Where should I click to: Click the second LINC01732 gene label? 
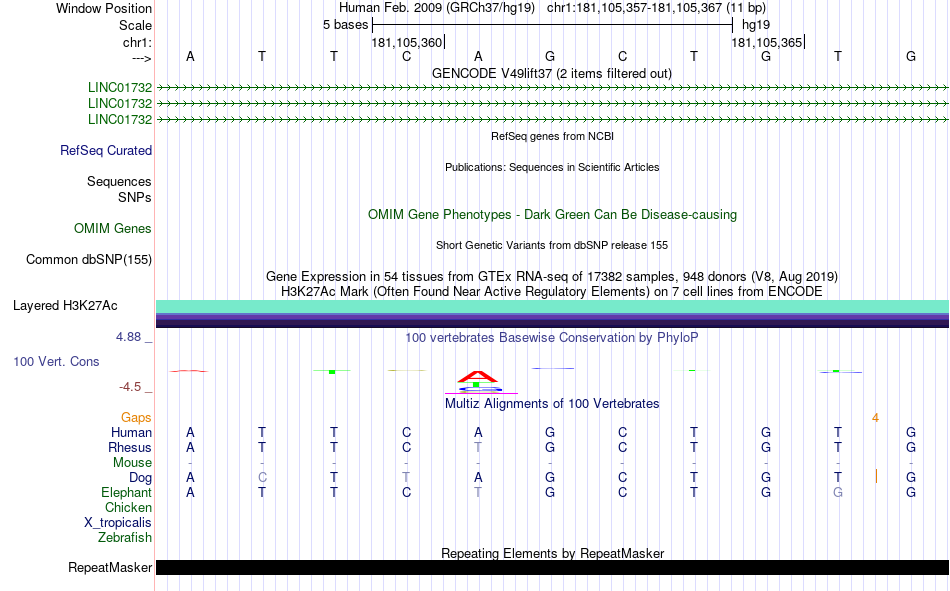[x=120, y=103]
